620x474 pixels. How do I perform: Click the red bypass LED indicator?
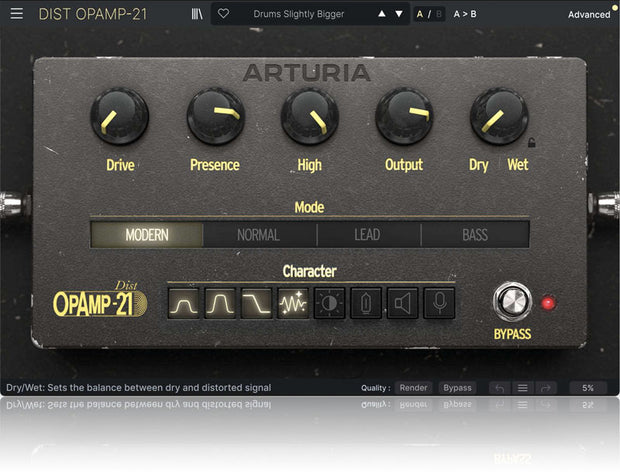(548, 303)
